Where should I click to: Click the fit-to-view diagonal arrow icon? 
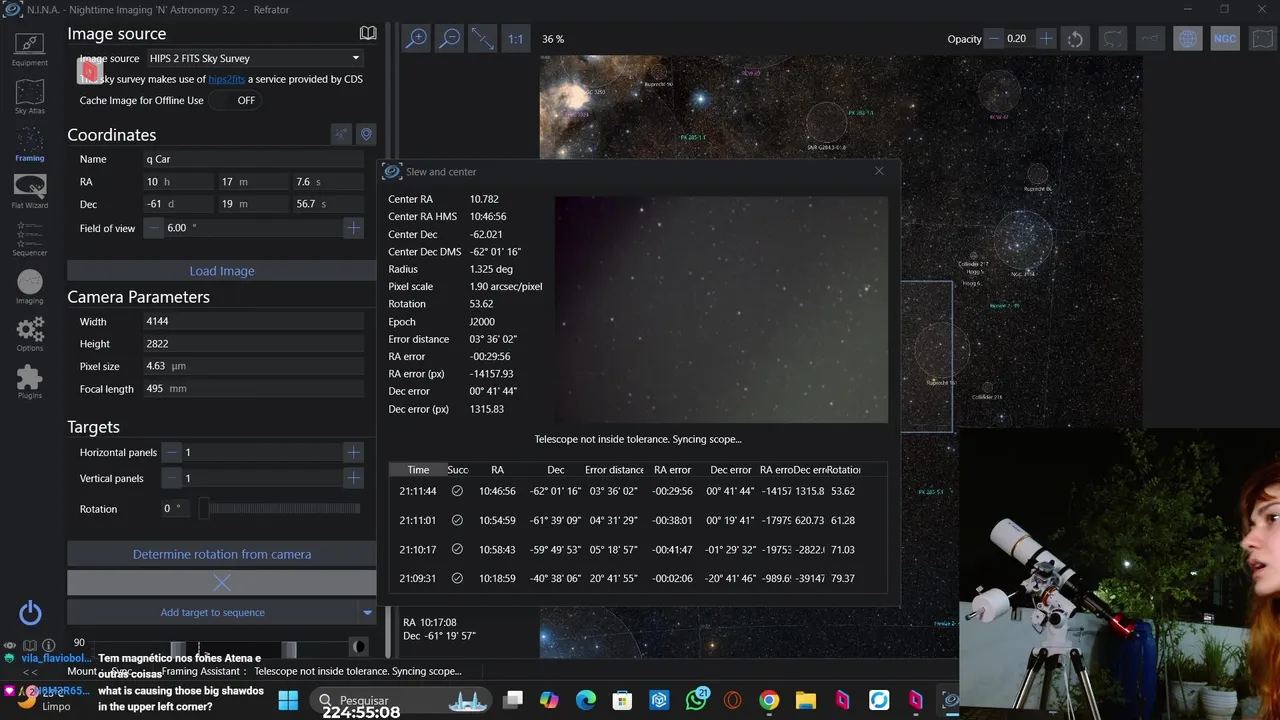tap(483, 39)
